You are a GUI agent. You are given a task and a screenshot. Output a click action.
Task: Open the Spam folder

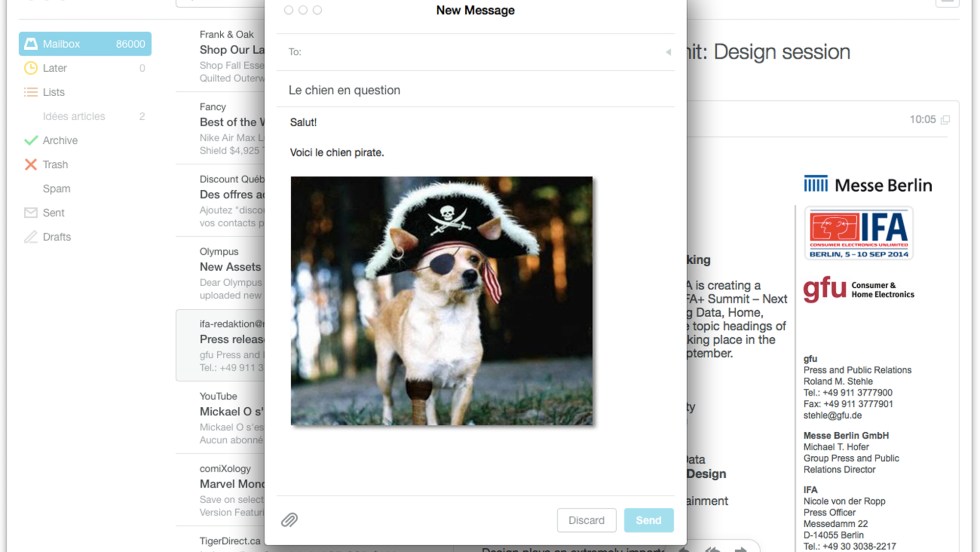pos(56,189)
